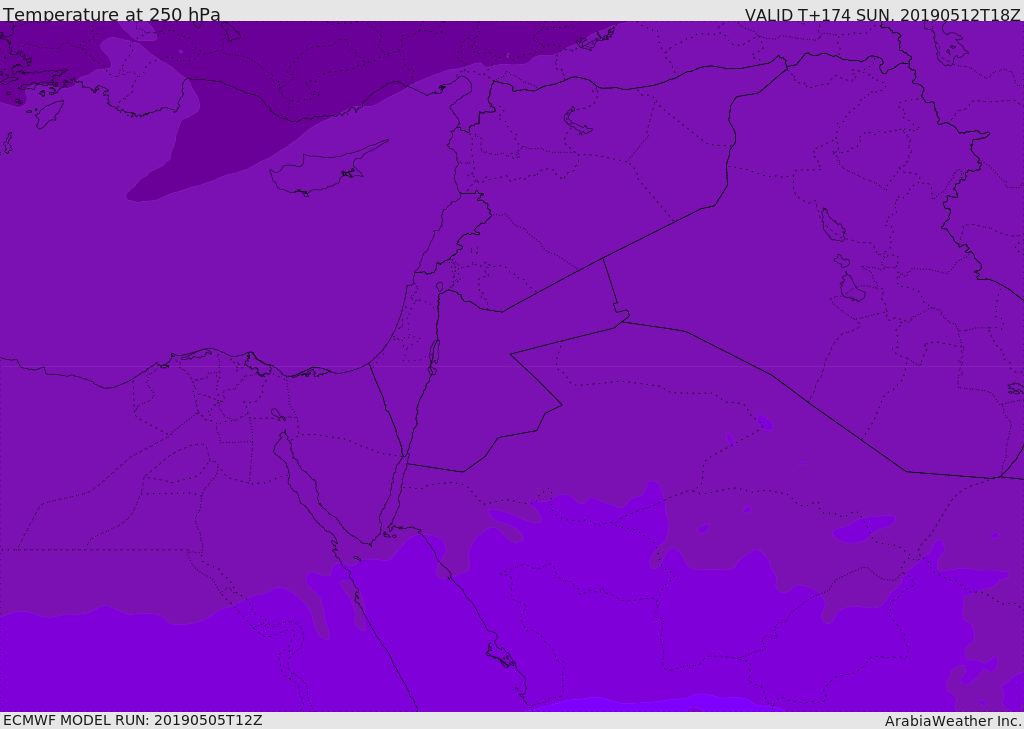Click the 'ArabiaWeather Inc' credit text
This screenshot has height=729, width=1024.
953,721
